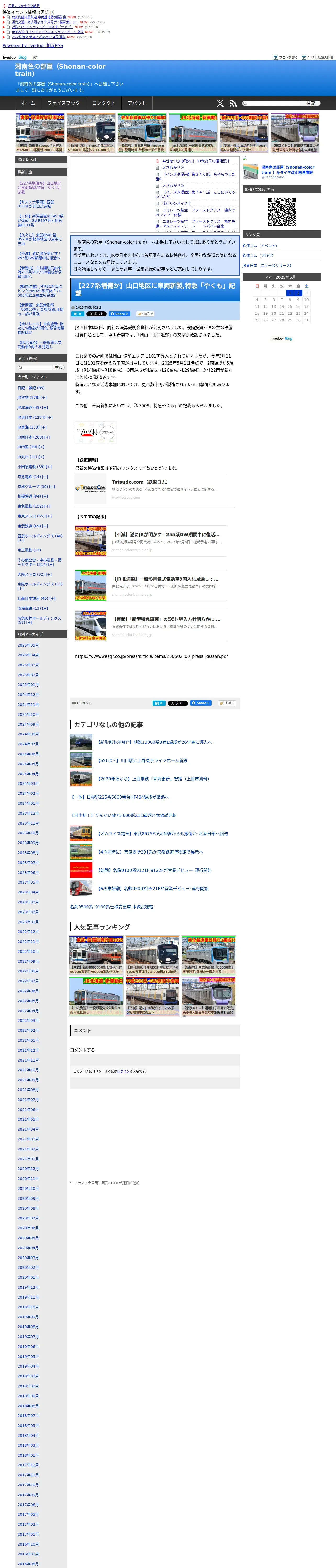336x1568 pixels.
Task: Open the Powered by livedoor 相互RSS link
Action: tap(33, 46)
